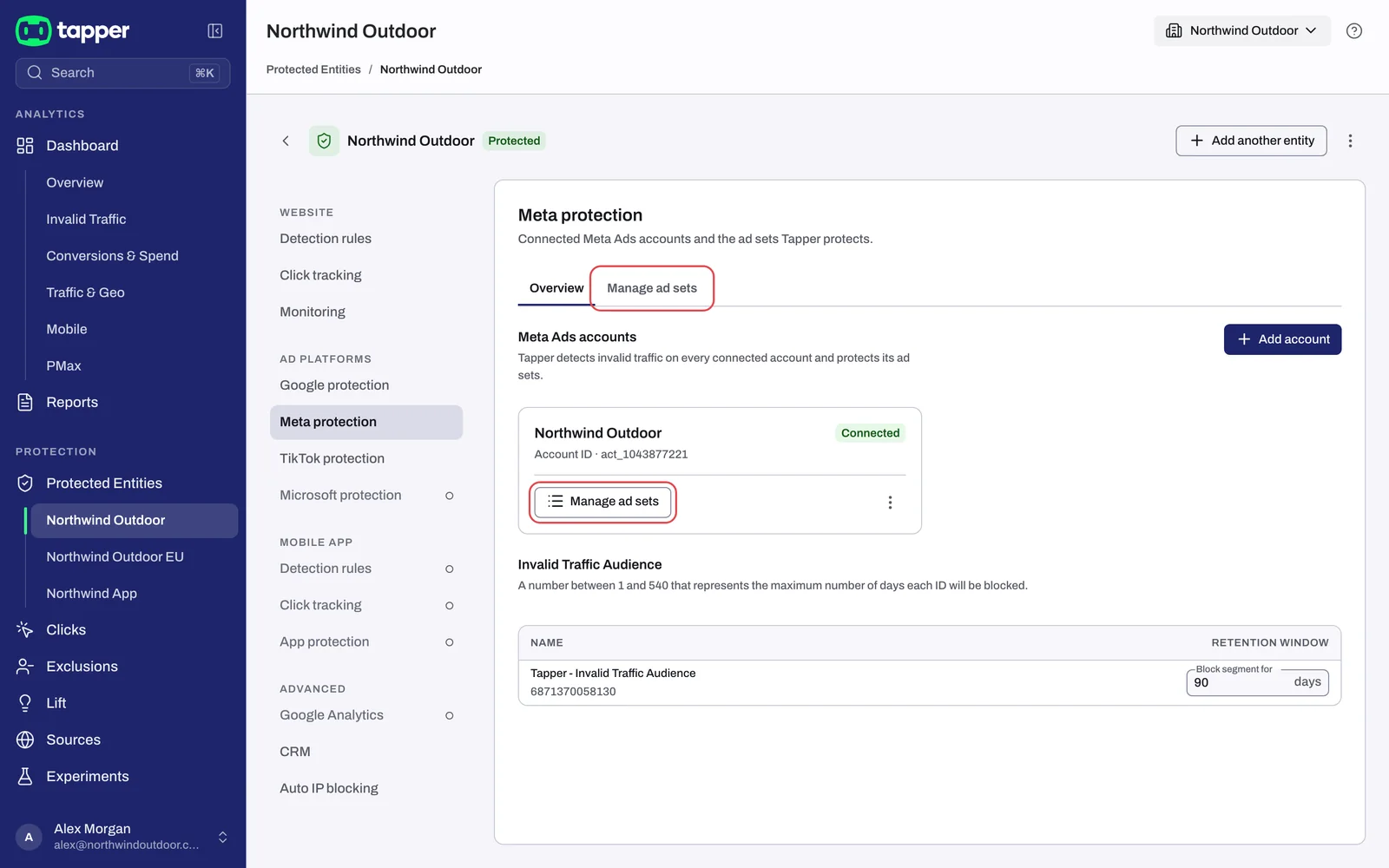The height and width of the screenshot is (868, 1389).
Task: Click the NAME column header
Action: 547,643
